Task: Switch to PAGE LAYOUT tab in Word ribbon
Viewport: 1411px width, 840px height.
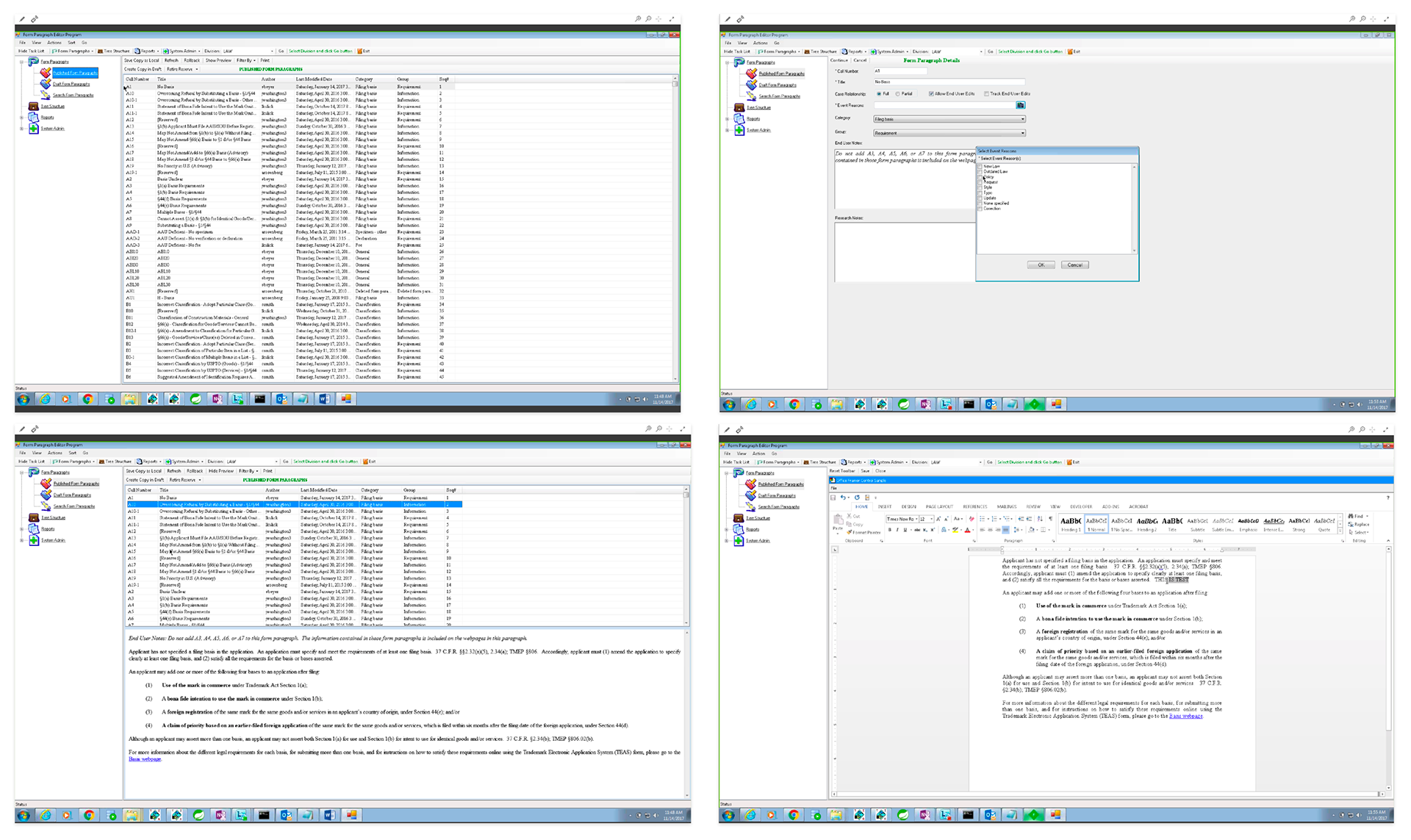Action: [x=939, y=506]
